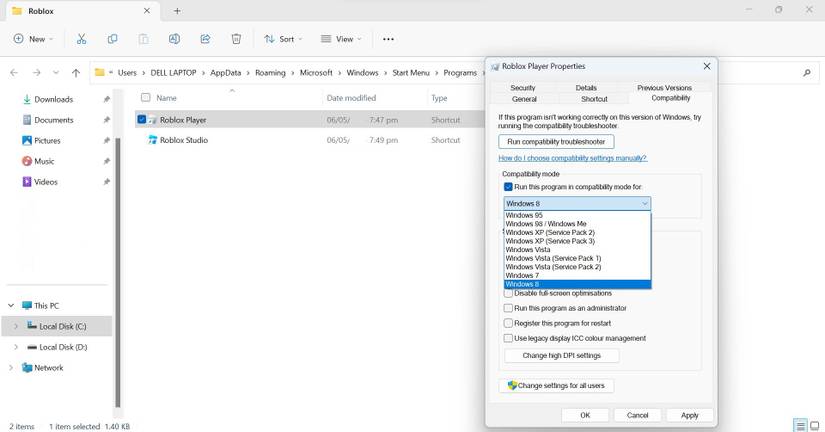825x432 pixels.
Task: Open How do I choose compatibility settings link
Action: (572, 158)
